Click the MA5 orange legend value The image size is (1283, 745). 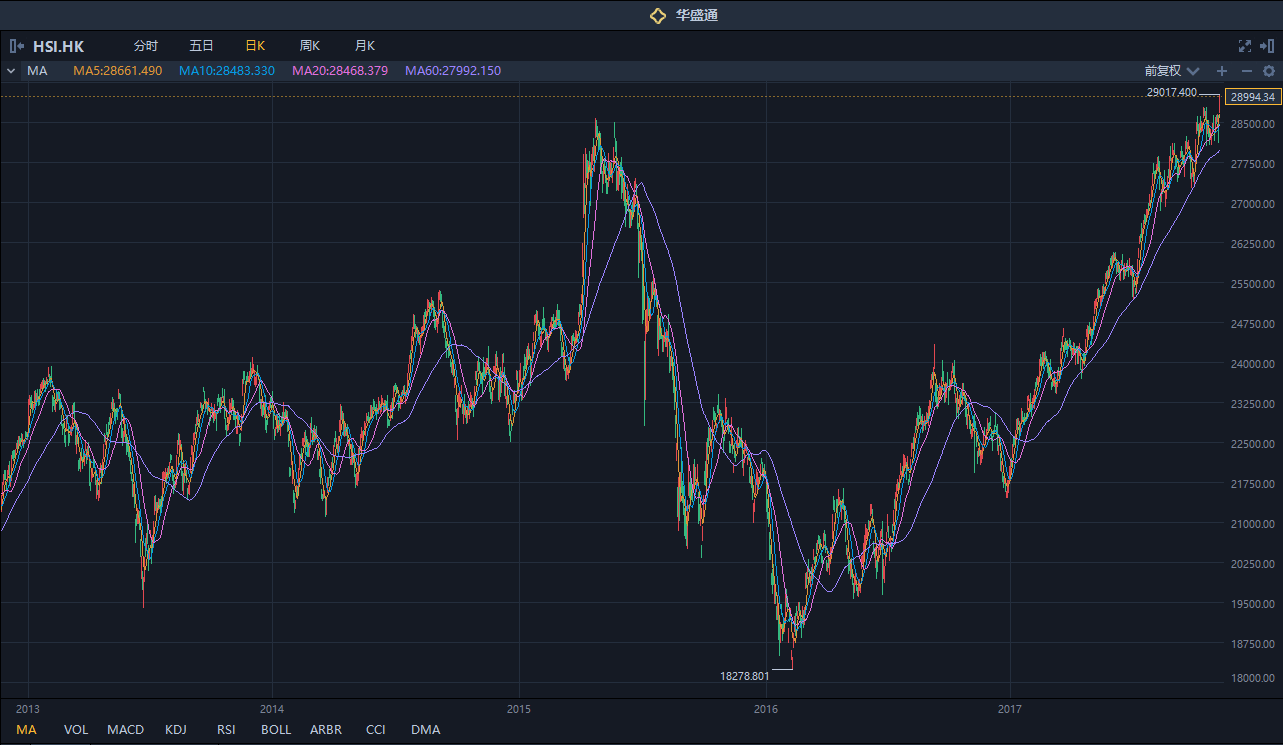tap(117, 71)
